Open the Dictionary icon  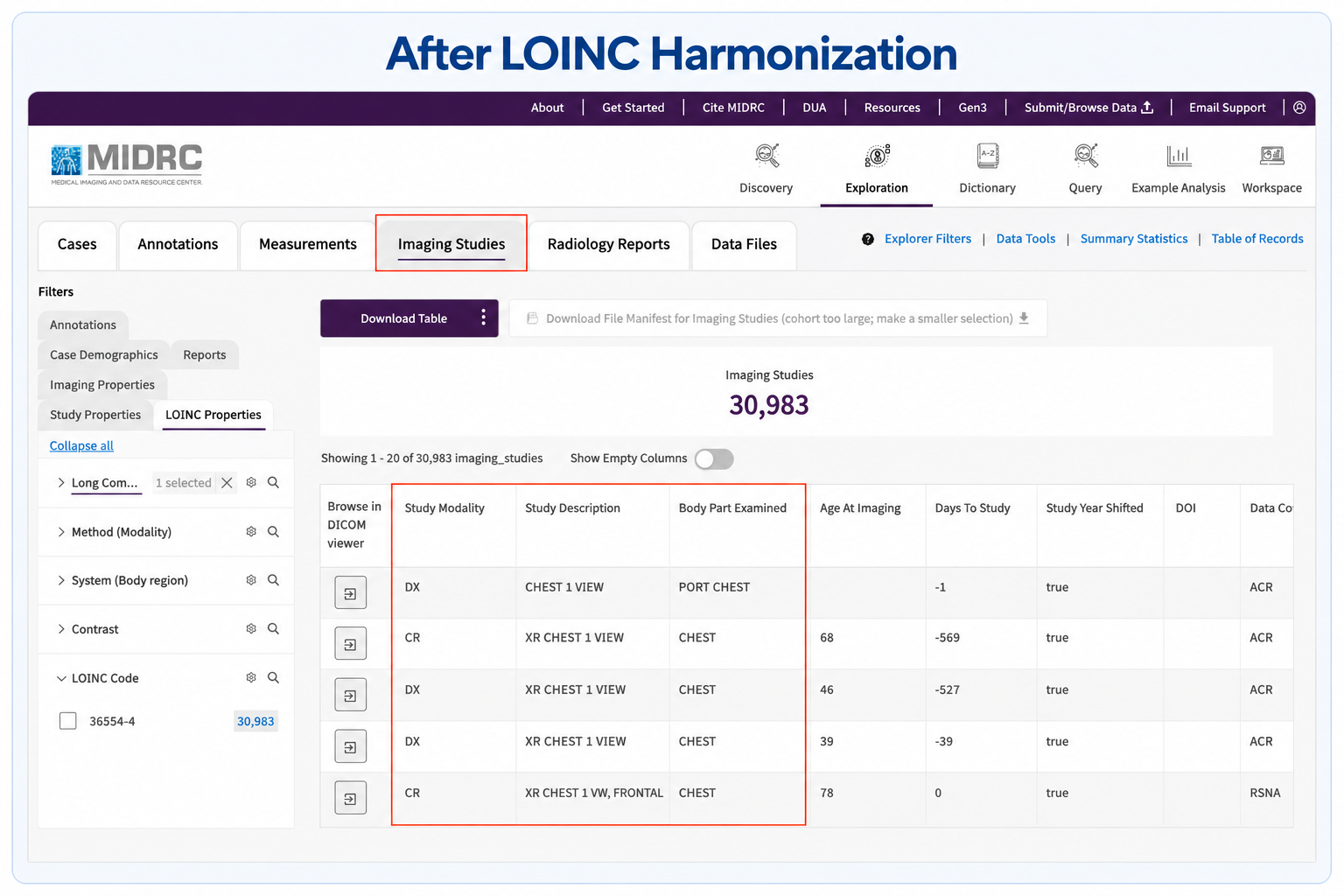tap(988, 156)
